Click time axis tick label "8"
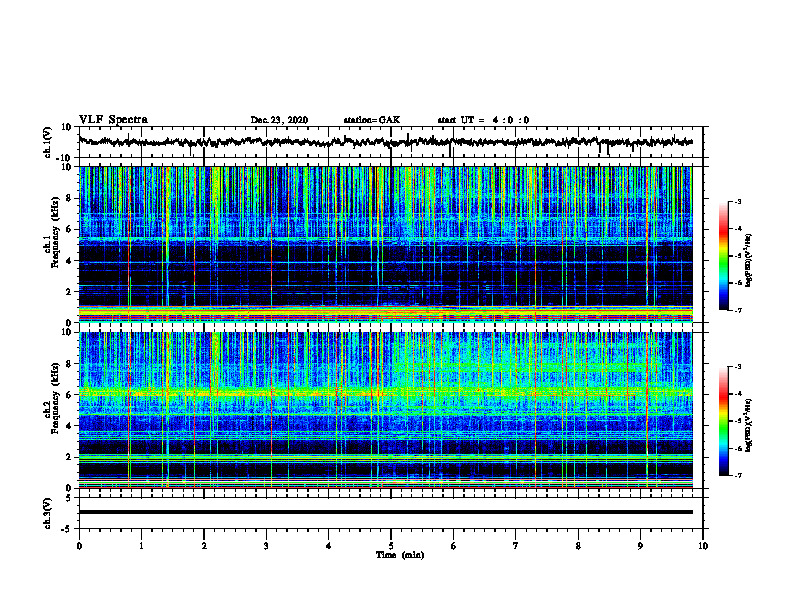Image resolution: width=792 pixels, height=612 pixels. click(x=578, y=546)
